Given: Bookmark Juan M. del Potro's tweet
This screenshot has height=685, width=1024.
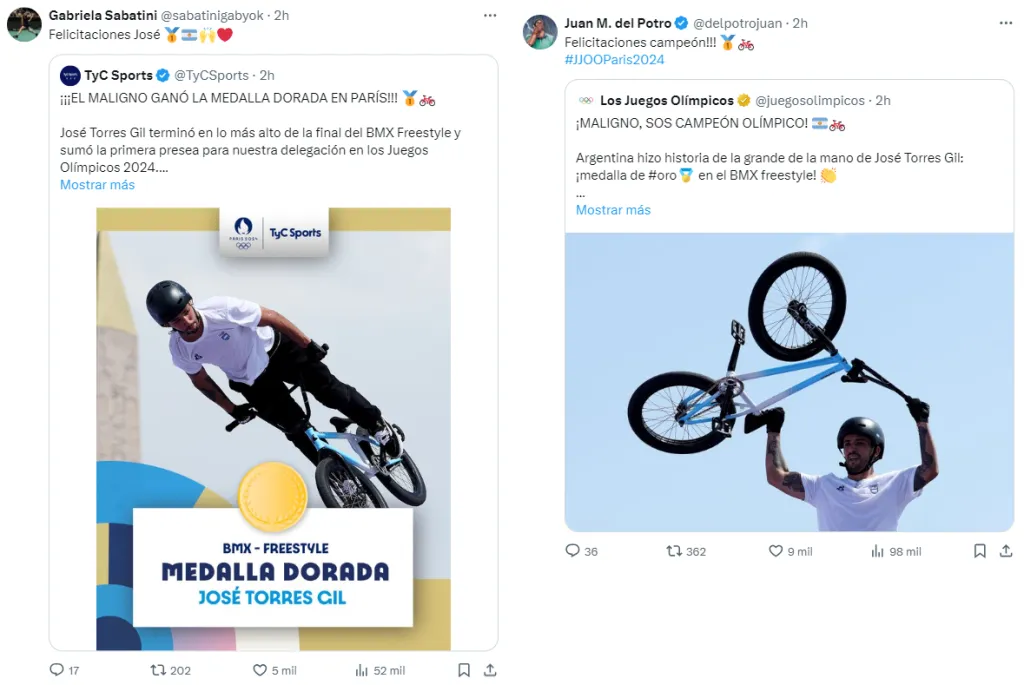Looking at the screenshot, I should (980, 551).
